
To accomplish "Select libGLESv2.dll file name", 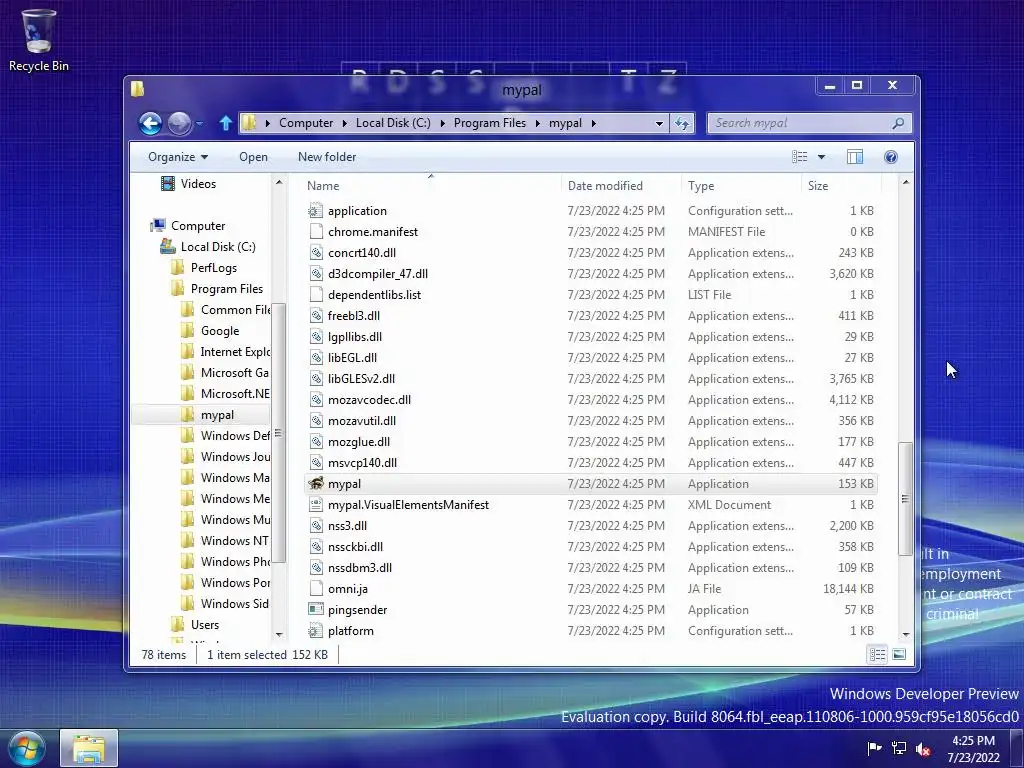I will pyautogui.click(x=361, y=379).
